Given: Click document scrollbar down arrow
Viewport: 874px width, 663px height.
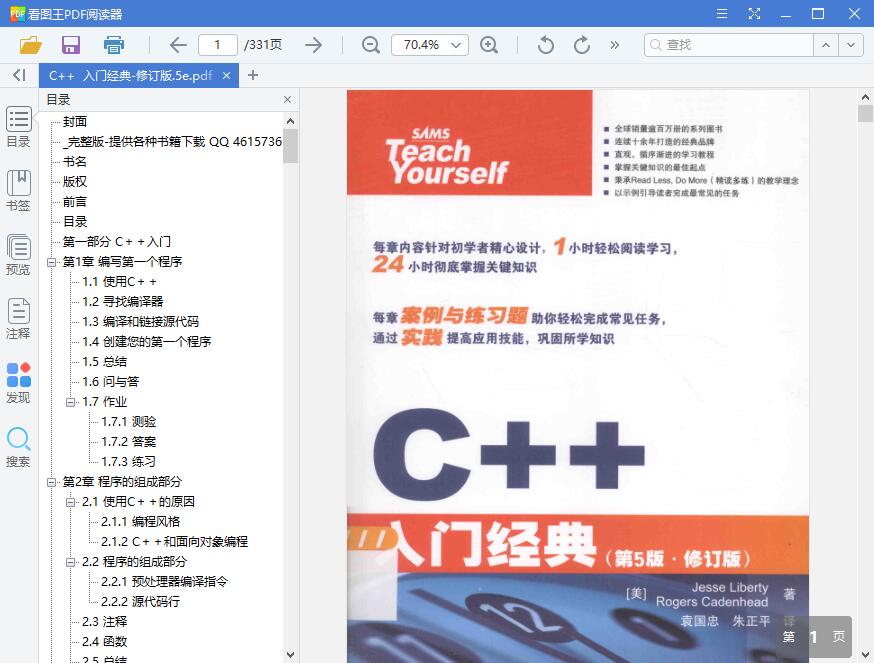Looking at the screenshot, I should [865, 655].
